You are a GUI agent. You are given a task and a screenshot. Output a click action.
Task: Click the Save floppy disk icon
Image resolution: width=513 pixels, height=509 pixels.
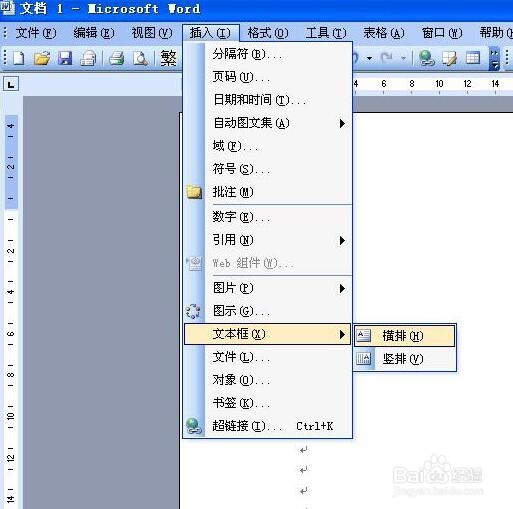[x=65, y=58]
